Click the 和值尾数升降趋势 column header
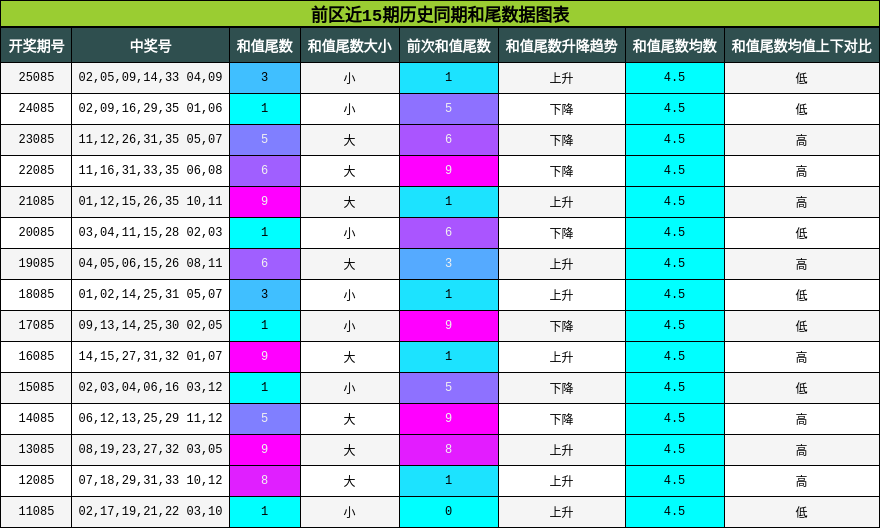Screen dimensions: 880x528 562,45
